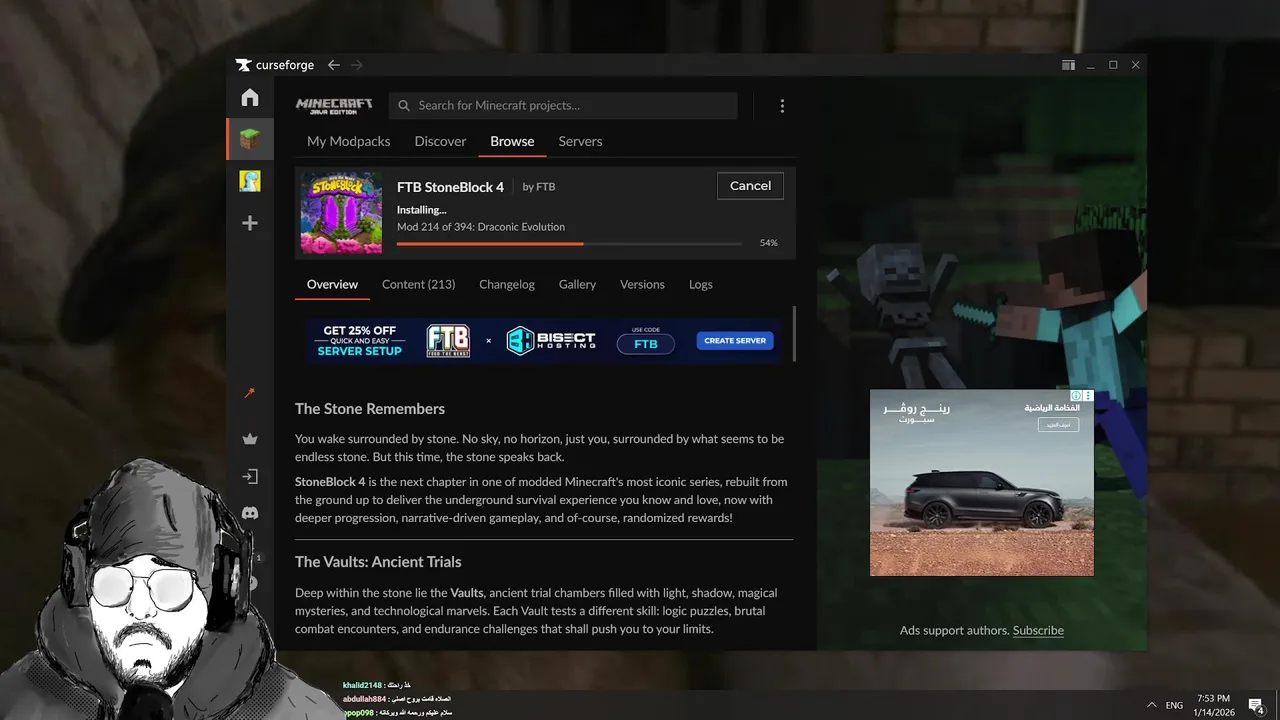Open the three-dot options menu
Image resolution: width=1280 pixels, height=720 pixels.
click(782, 106)
